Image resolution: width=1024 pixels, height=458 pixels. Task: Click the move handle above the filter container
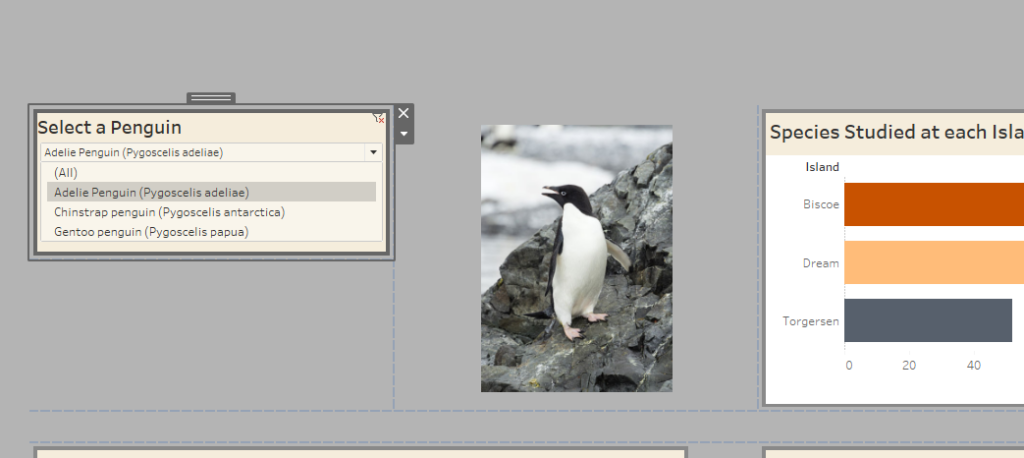[211, 98]
